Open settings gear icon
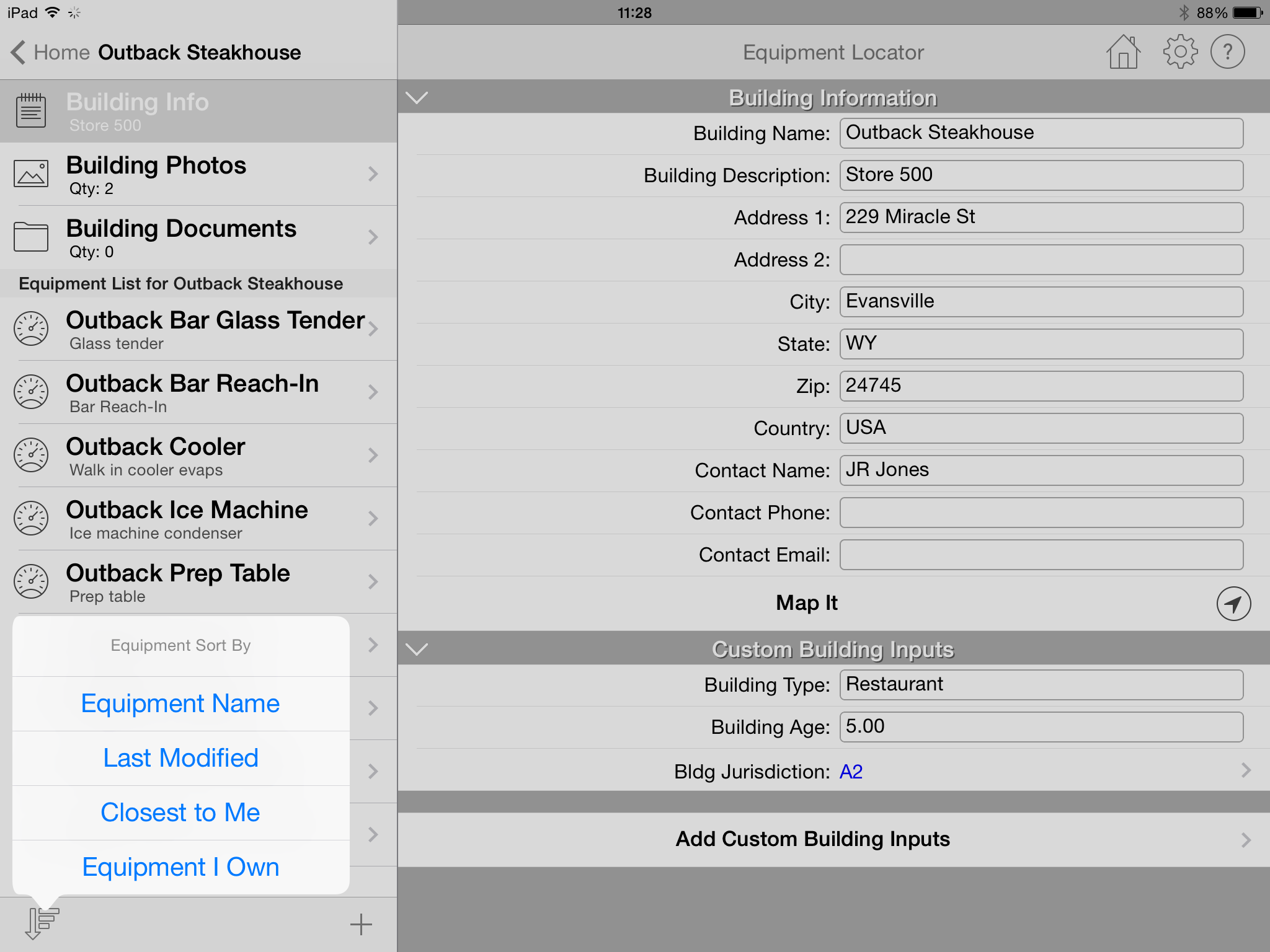Image resolution: width=1270 pixels, height=952 pixels. click(1179, 52)
